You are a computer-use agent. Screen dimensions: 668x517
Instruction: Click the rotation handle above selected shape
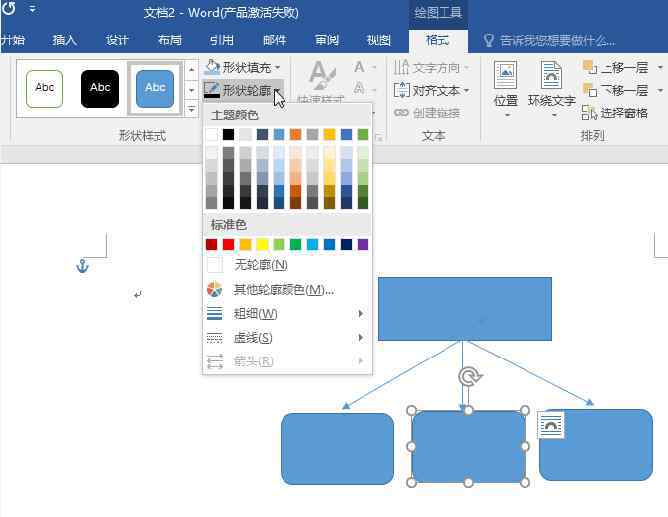[x=469, y=377]
